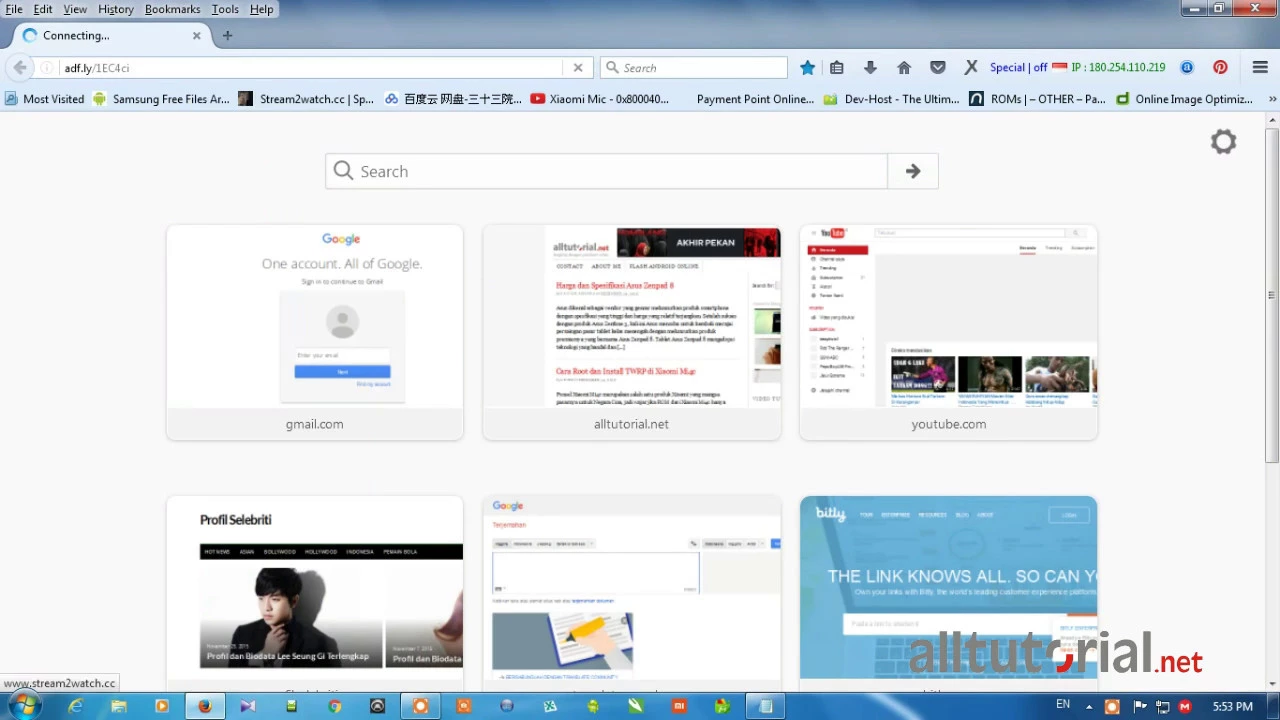Open the Downloads arrow icon
This screenshot has height=720, width=1280.
(870, 67)
